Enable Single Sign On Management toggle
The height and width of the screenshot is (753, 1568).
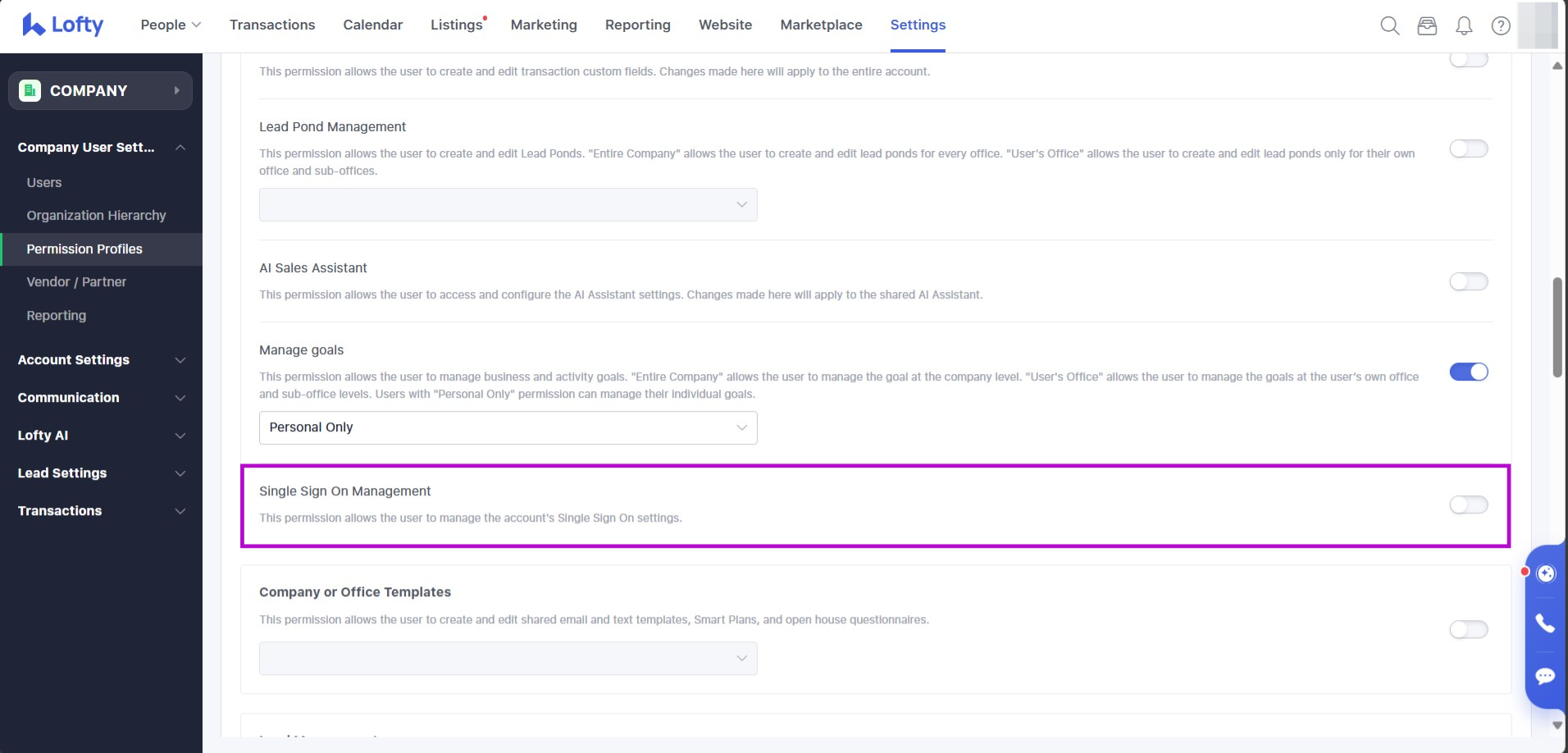pyautogui.click(x=1468, y=504)
